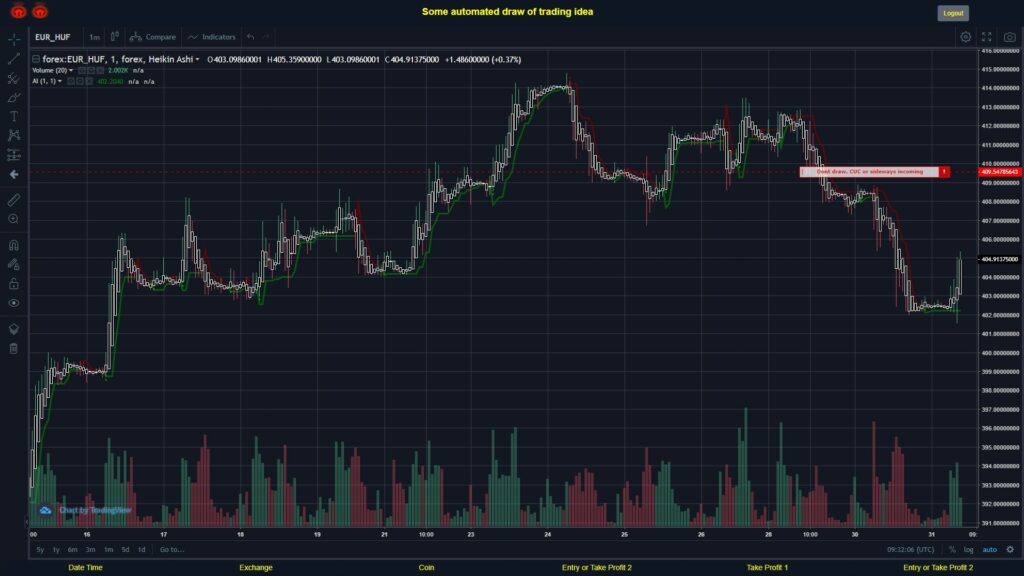Enter fullscreen mode icon
Viewport: 1024px width, 576px height.
(x=987, y=37)
